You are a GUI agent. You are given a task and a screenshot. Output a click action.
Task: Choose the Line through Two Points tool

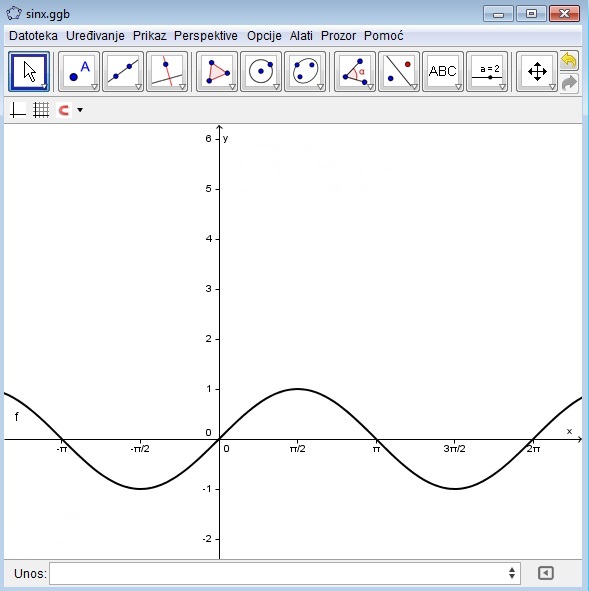tap(123, 72)
